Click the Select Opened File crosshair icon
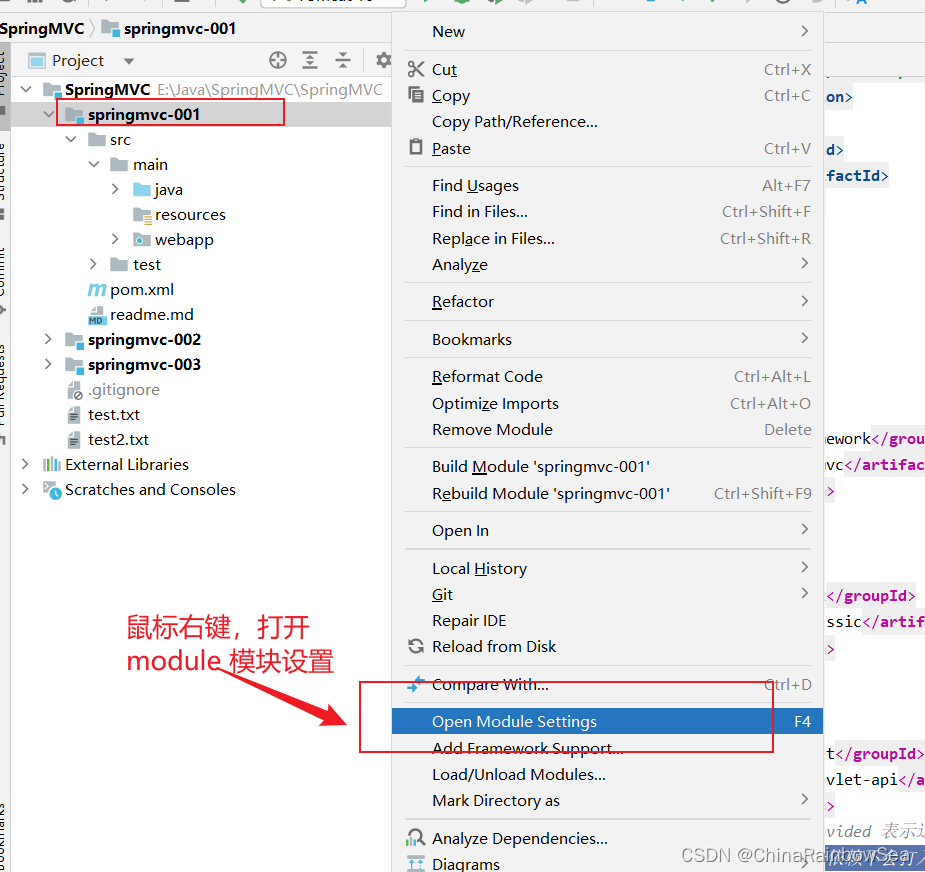This screenshot has width=925, height=872. (278, 60)
